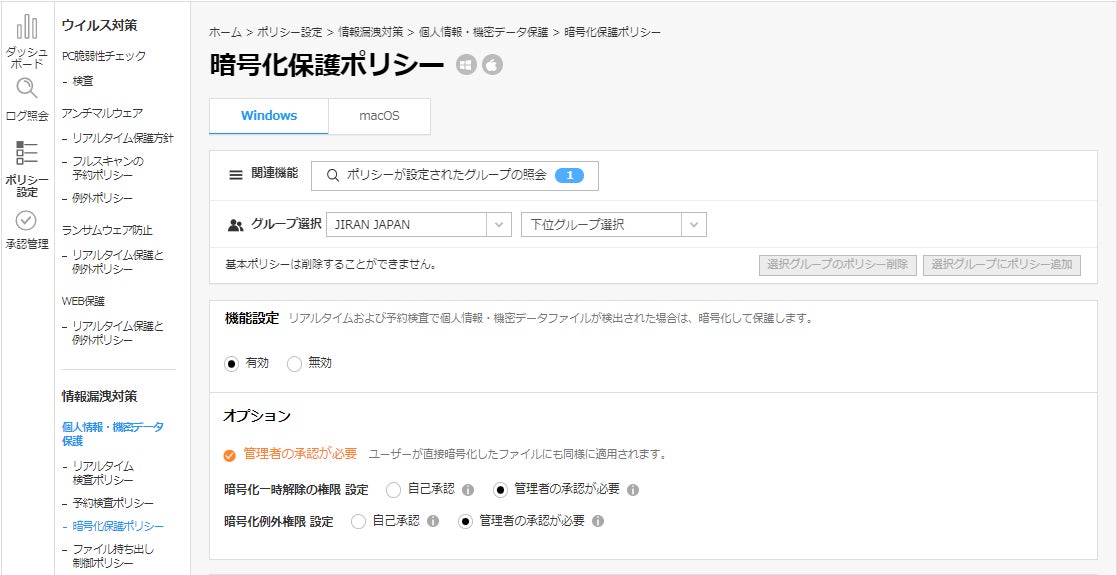Go to 個人情報・機密データ保護 breadcrumb
The width and height of the screenshot is (1117, 575).
pyautogui.click(x=484, y=32)
